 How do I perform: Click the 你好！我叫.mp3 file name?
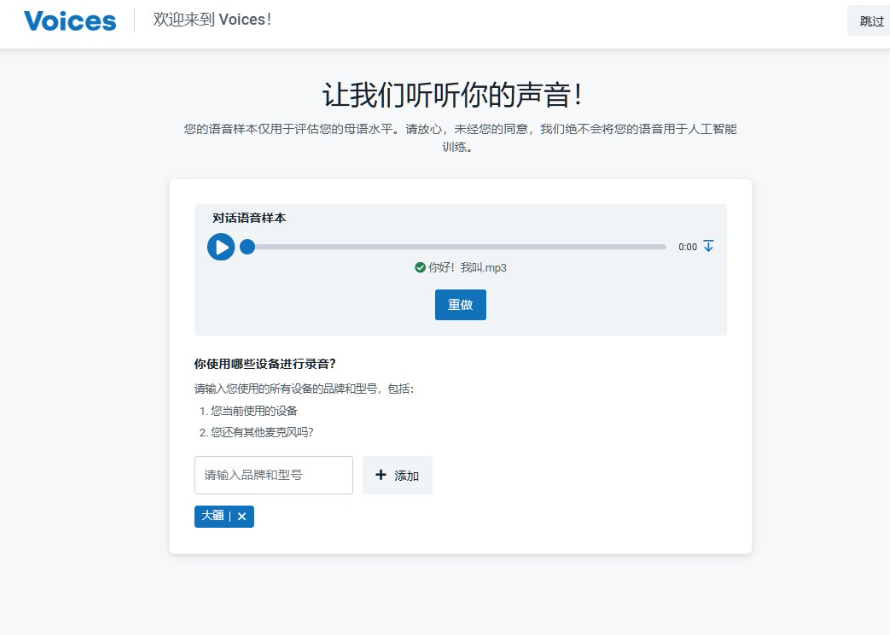pyautogui.click(x=467, y=268)
